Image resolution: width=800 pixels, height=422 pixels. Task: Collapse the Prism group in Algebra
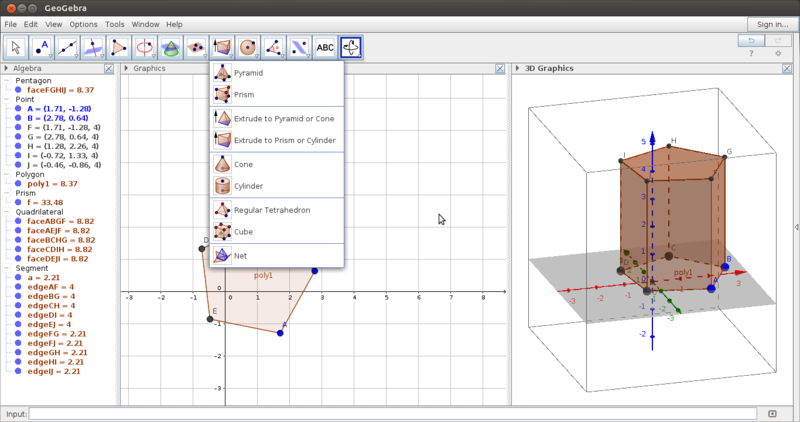coord(7,193)
